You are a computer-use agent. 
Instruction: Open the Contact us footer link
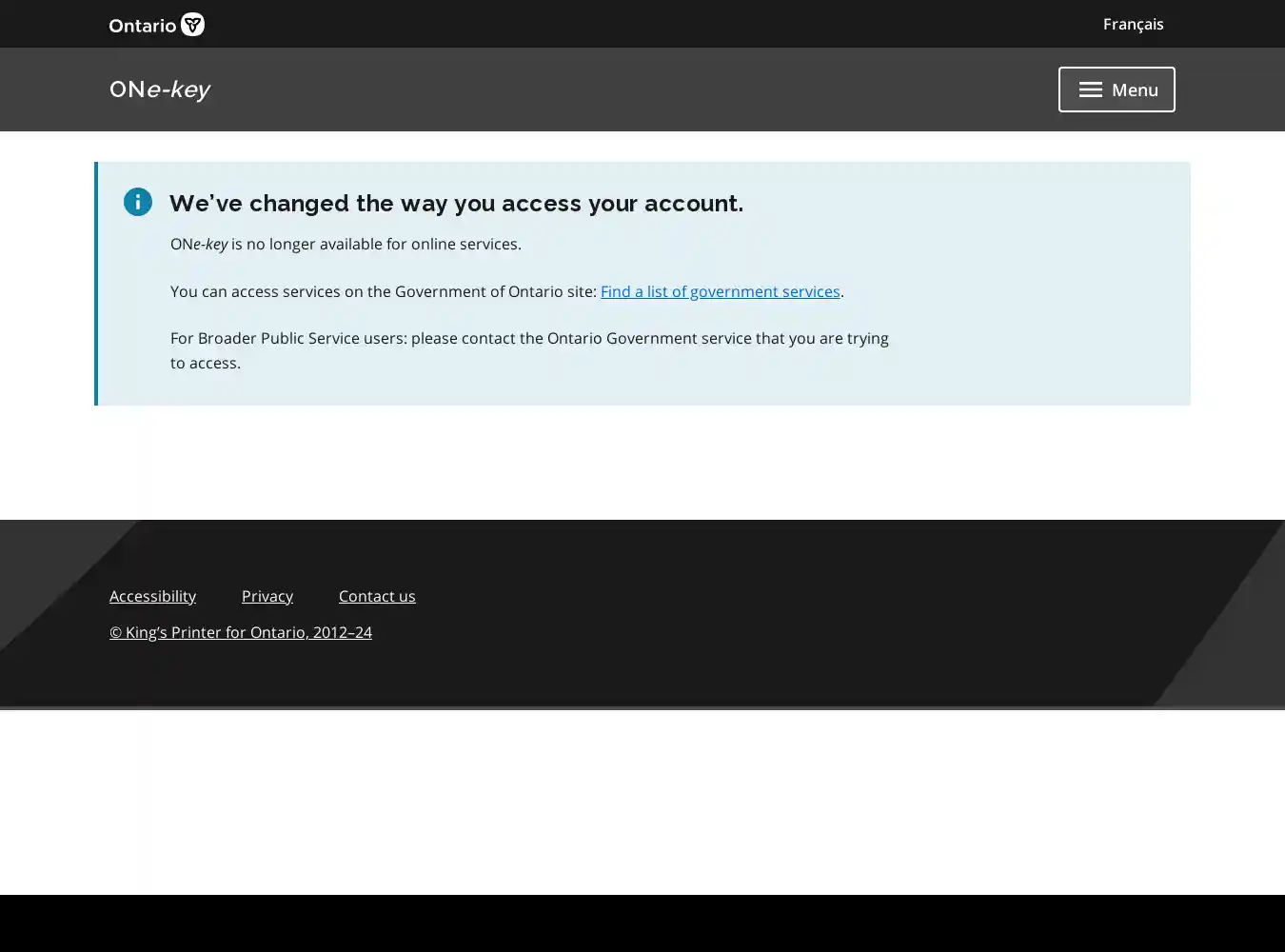pyautogui.click(x=377, y=596)
